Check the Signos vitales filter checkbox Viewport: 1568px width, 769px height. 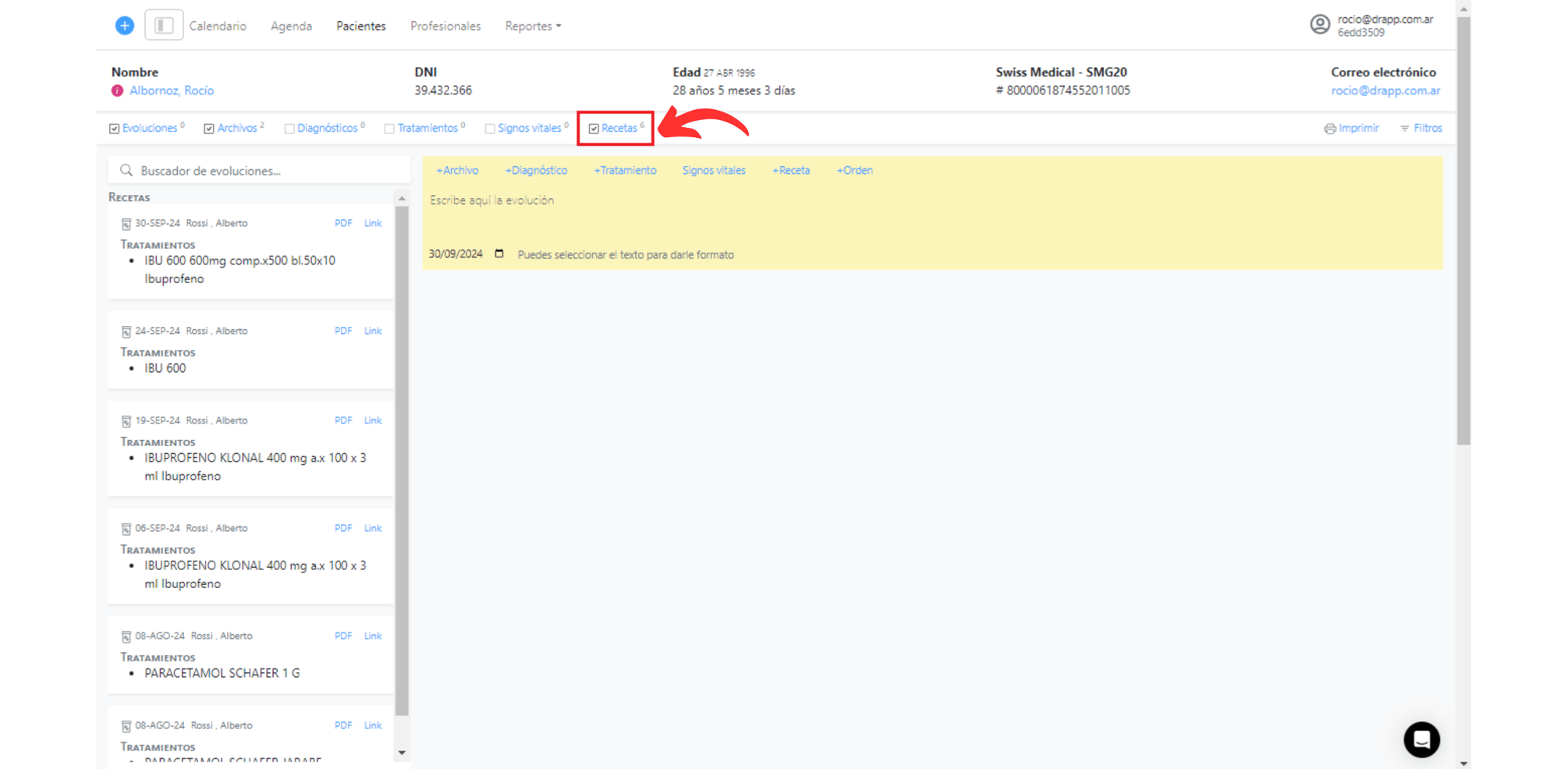pos(490,129)
